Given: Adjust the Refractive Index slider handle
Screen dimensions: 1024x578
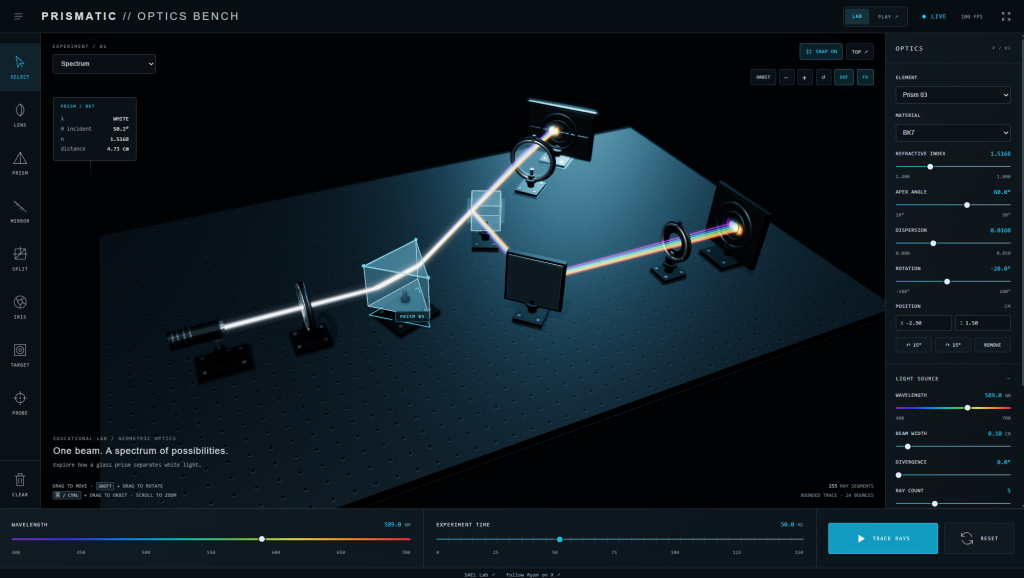Looking at the screenshot, I should 931,167.
